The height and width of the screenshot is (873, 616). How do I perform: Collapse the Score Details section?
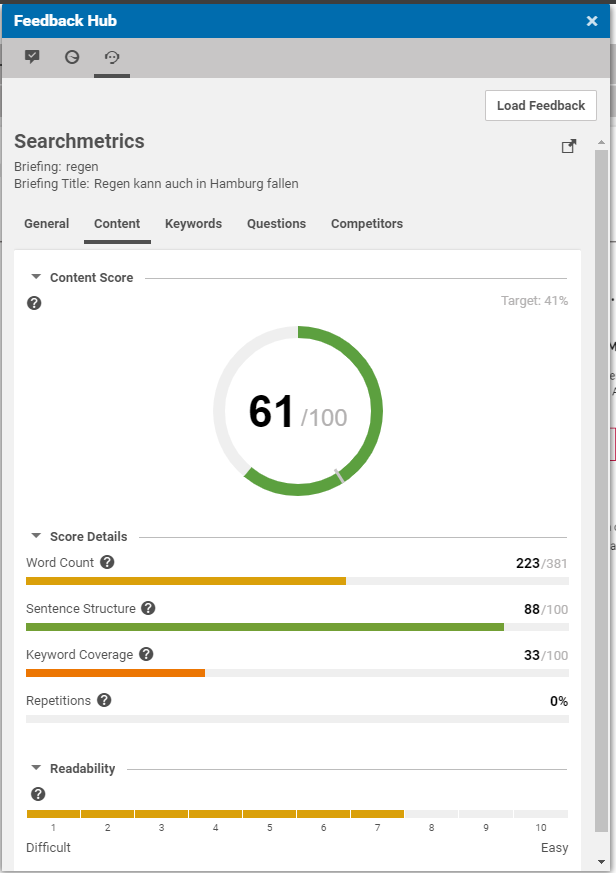37,536
